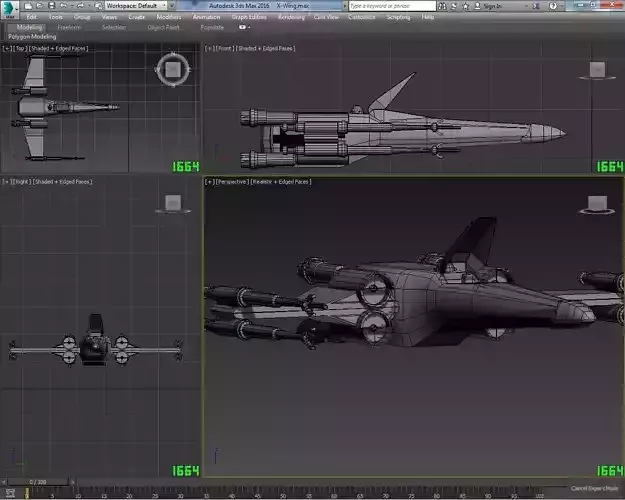The height and width of the screenshot is (500, 625).
Task: Click the Front viewport [+] general menu
Action: coord(210,48)
